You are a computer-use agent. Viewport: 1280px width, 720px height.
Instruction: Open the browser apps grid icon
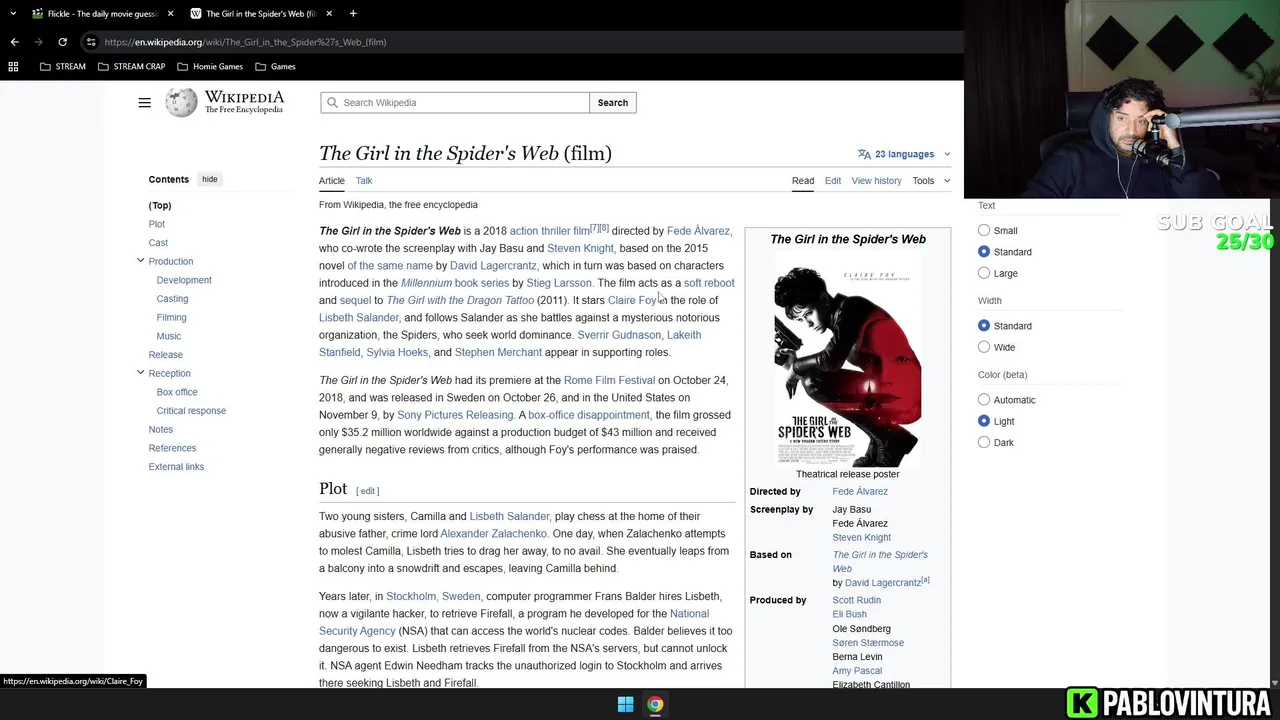click(13, 66)
